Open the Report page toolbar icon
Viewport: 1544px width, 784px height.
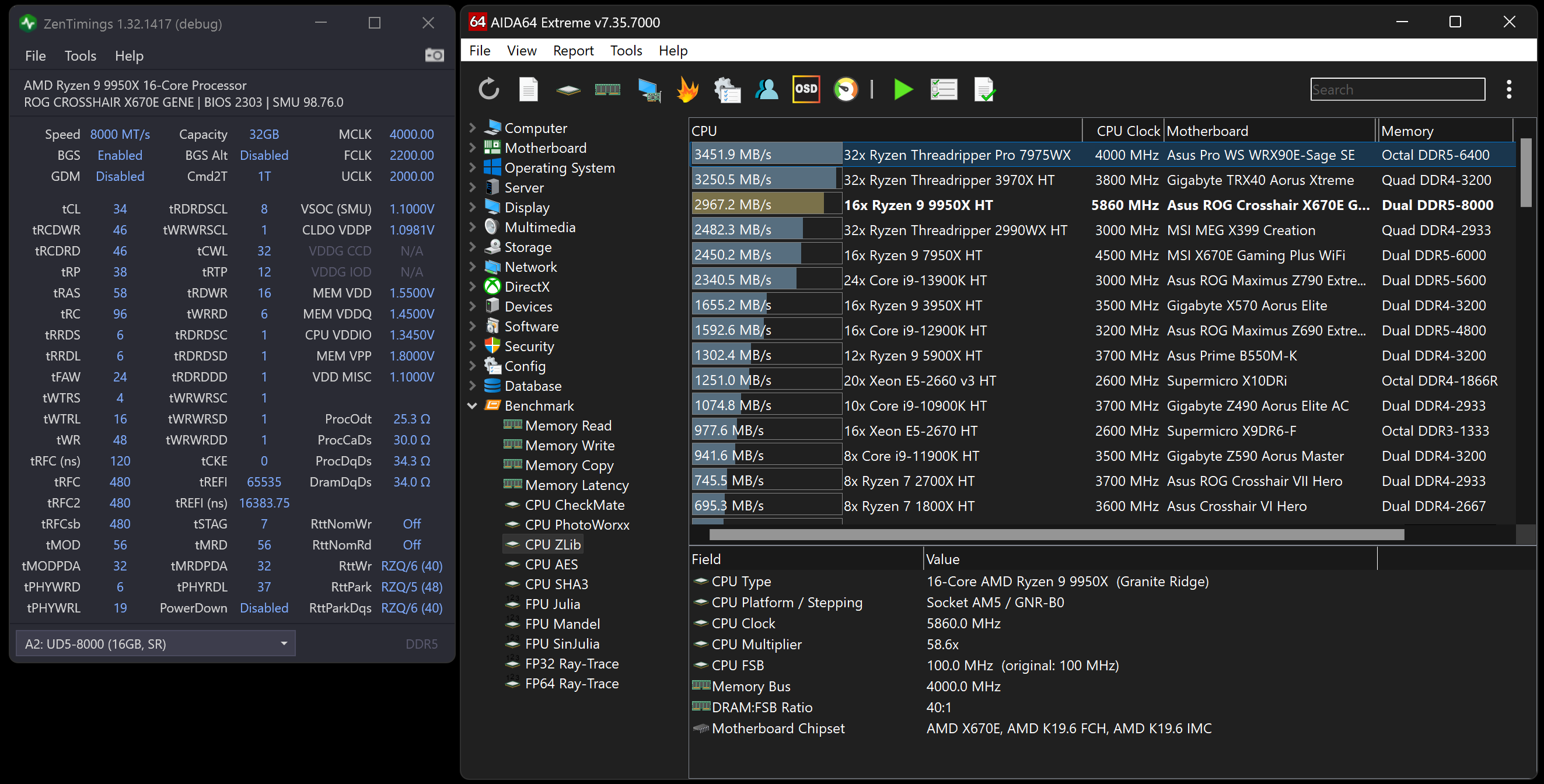pos(528,89)
